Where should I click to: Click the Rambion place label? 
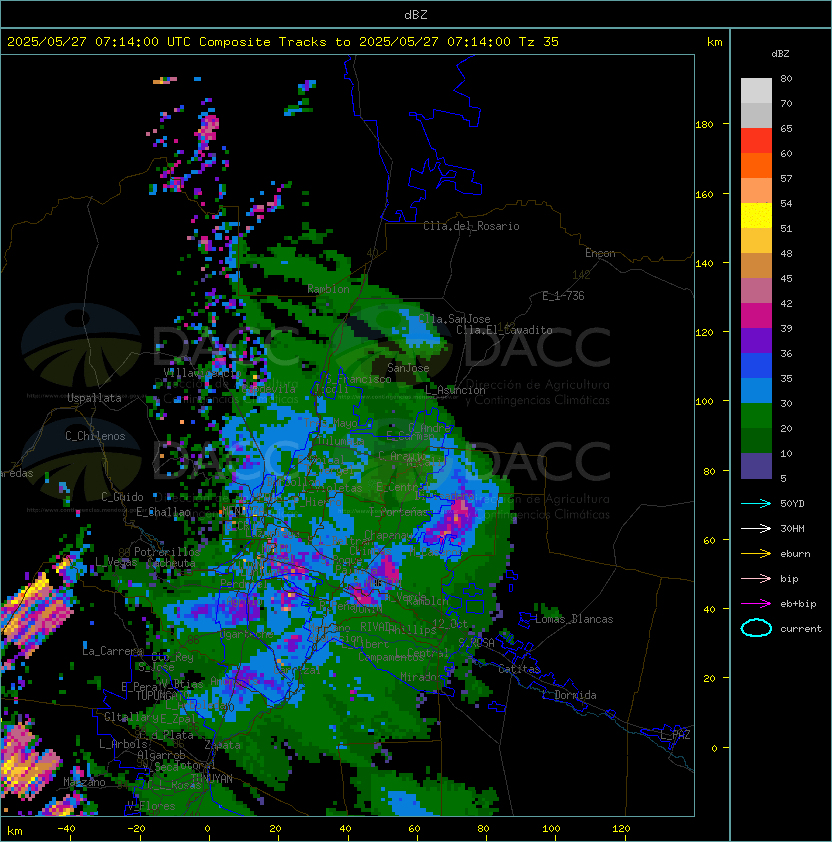pos(328,289)
